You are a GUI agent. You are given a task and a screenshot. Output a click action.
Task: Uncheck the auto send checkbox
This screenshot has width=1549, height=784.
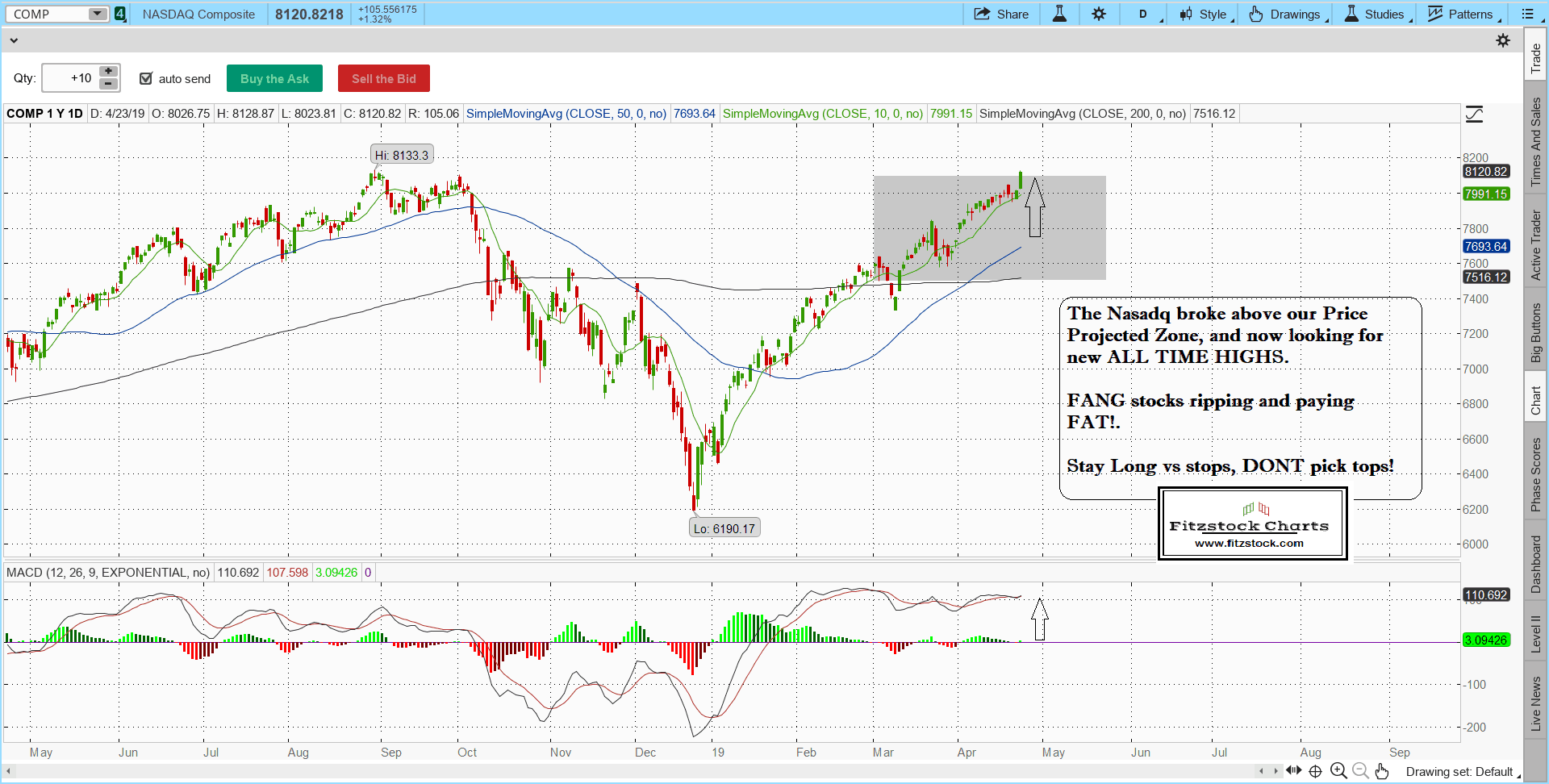pyautogui.click(x=146, y=78)
